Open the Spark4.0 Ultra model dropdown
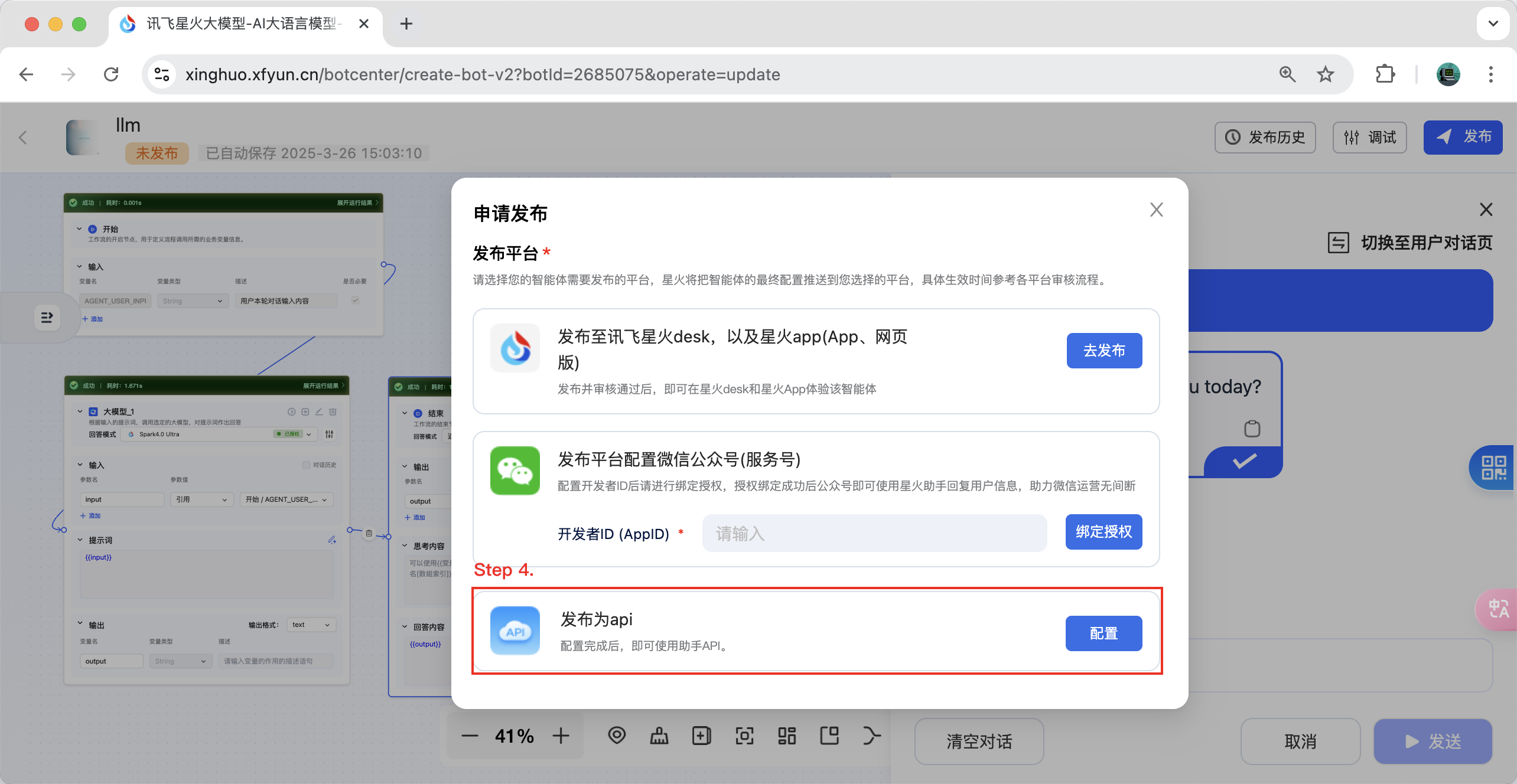This screenshot has height=784, width=1517. pos(220,434)
